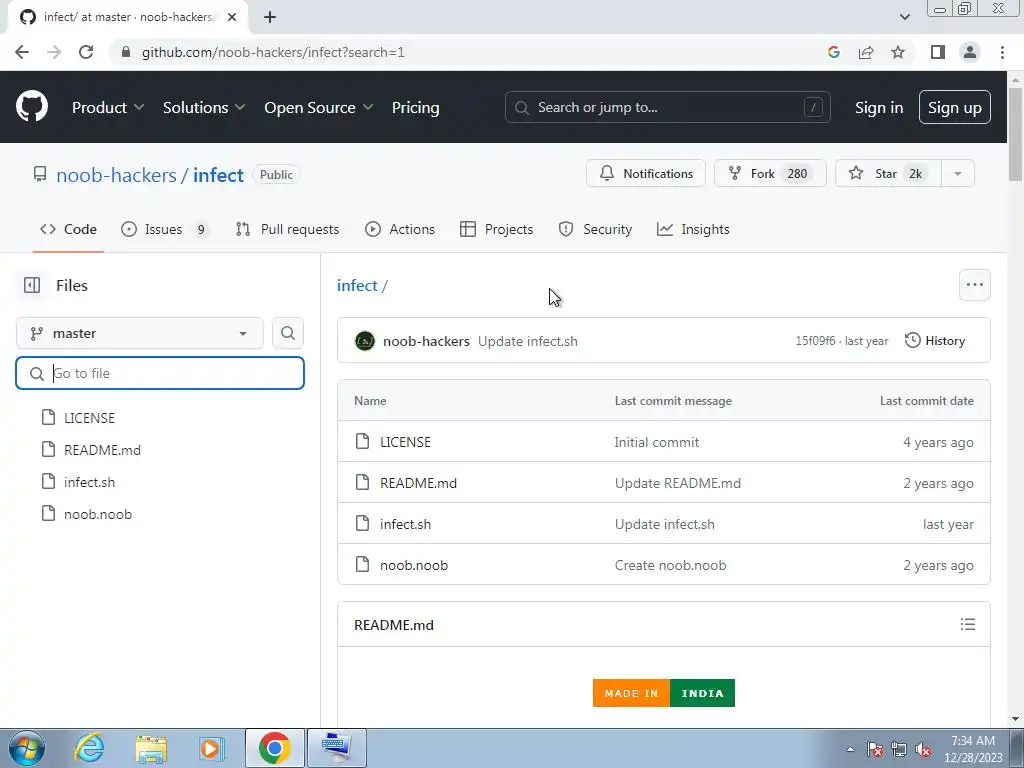Screen dimensions: 1024x768
Task: Click the Sign up button
Action: (x=954, y=107)
